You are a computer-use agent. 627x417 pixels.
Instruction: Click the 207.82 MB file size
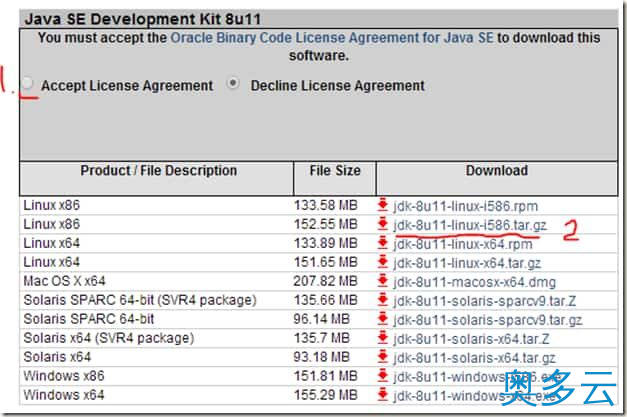point(325,281)
